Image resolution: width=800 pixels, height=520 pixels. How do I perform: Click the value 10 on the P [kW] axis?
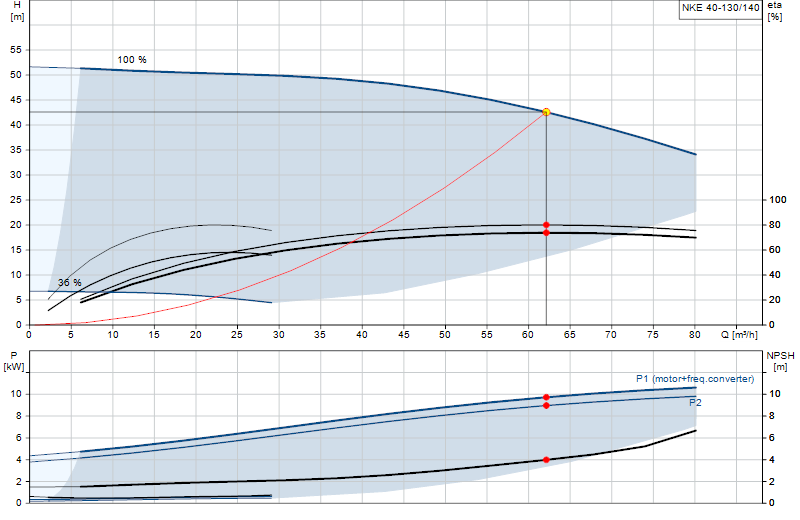click(x=17, y=394)
